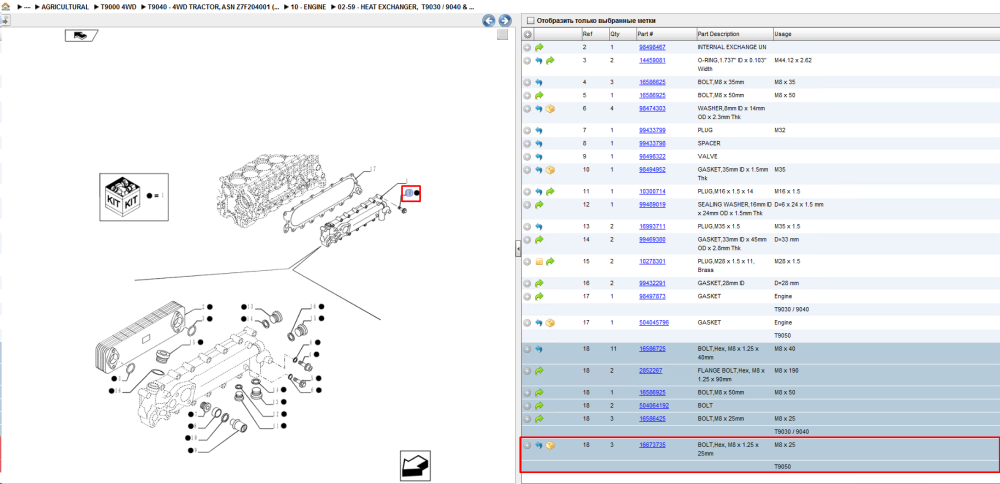
Task: Sort table by Usage column header
Action: pos(886,34)
